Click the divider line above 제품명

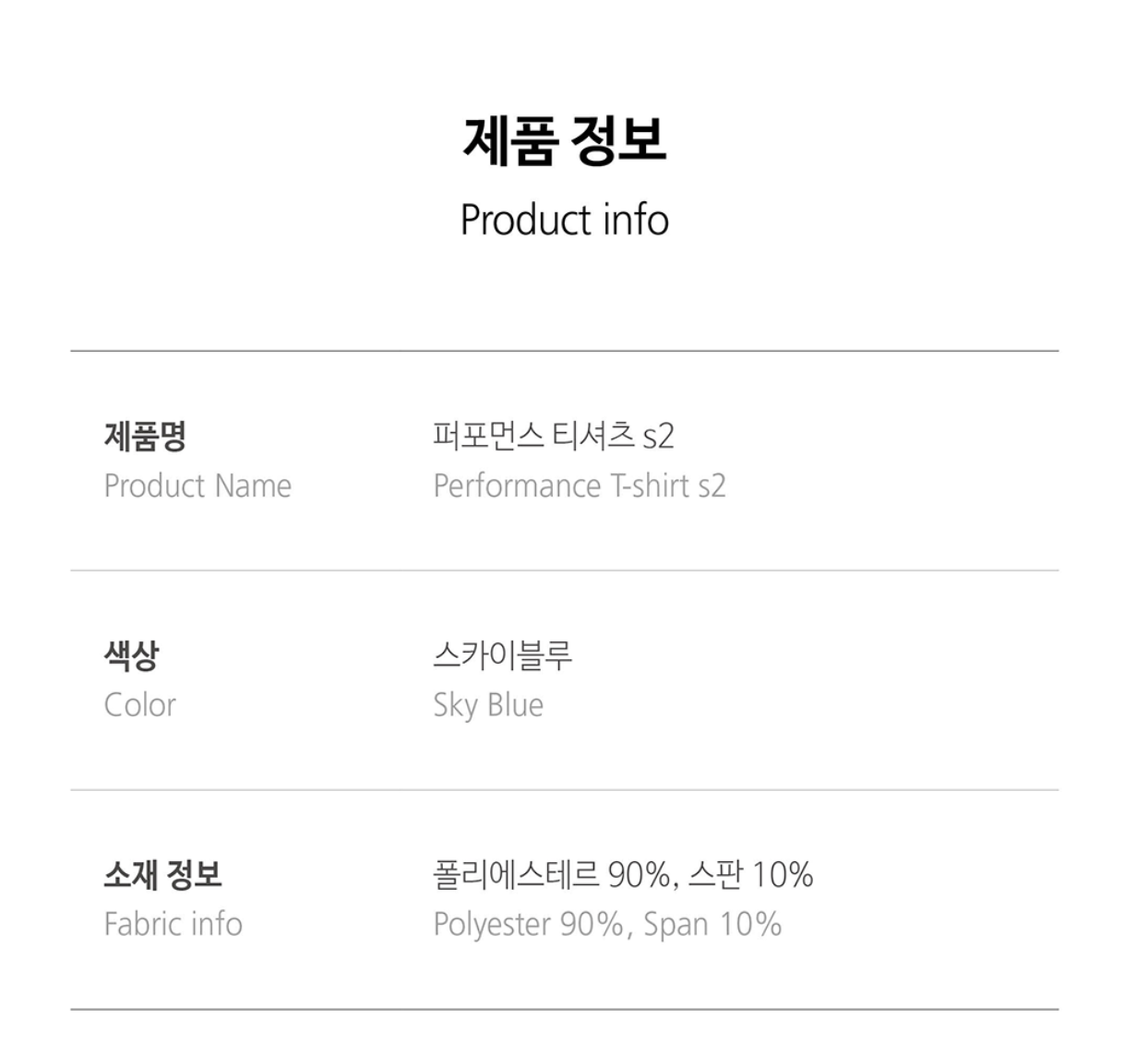click(564, 351)
